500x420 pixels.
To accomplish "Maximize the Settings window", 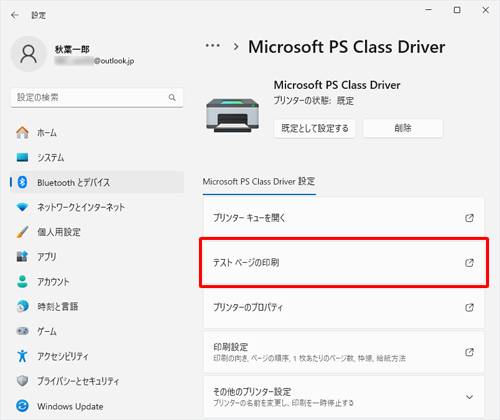I will pos(457,10).
